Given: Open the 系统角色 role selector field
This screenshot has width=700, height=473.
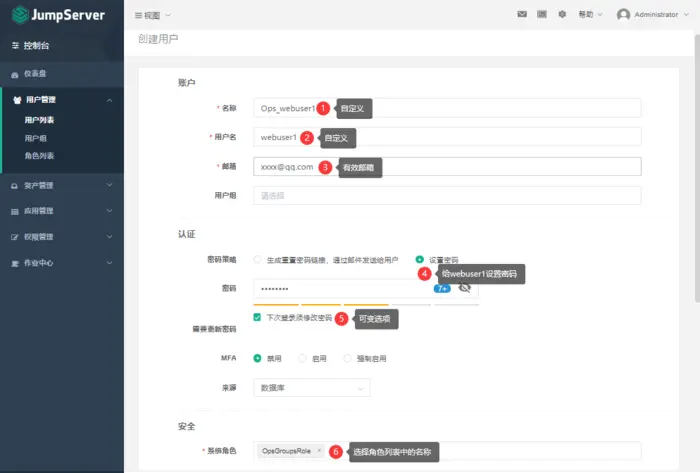Looking at the screenshot, I should 447,451.
